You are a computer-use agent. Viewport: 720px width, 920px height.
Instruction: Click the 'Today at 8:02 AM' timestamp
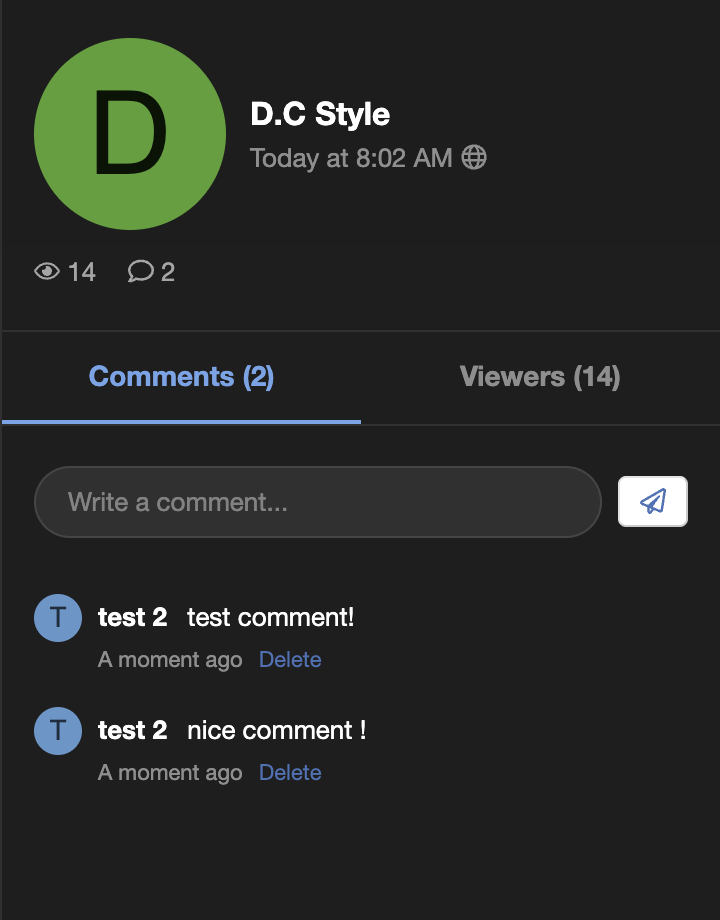[x=352, y=157]
